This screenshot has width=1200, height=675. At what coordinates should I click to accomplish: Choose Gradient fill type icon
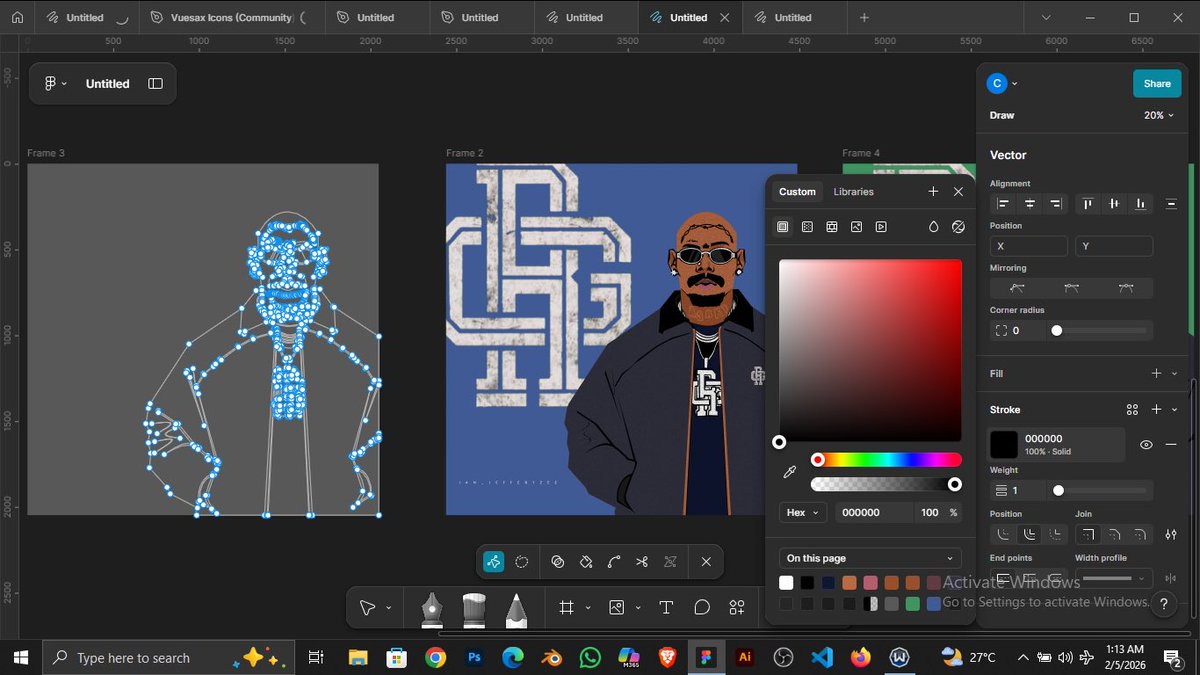[807, 227]
